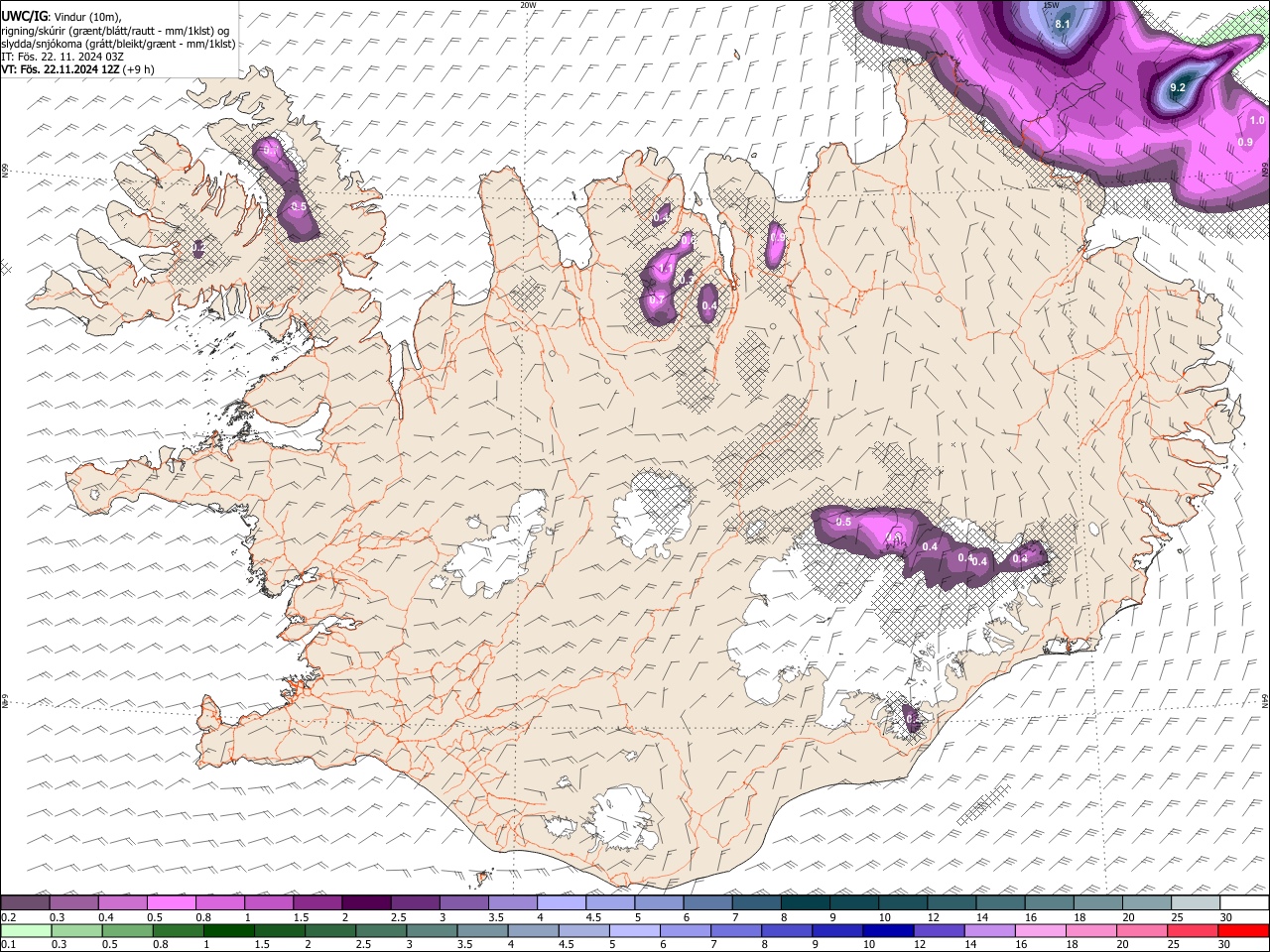This screenshot has height=952, width=1270.
Task: Click the '4.5' label under the upper scale
Action: 592,917
